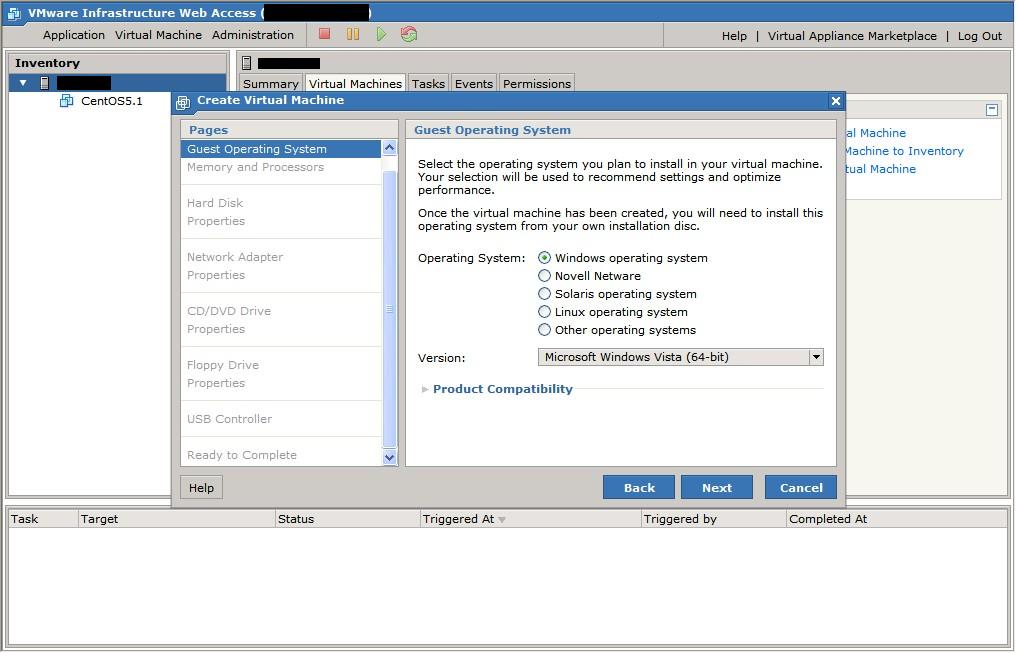Click the red Power Off stop icon
The height and width of the screenshot is (653, 1016).
[x=325, y=34]
